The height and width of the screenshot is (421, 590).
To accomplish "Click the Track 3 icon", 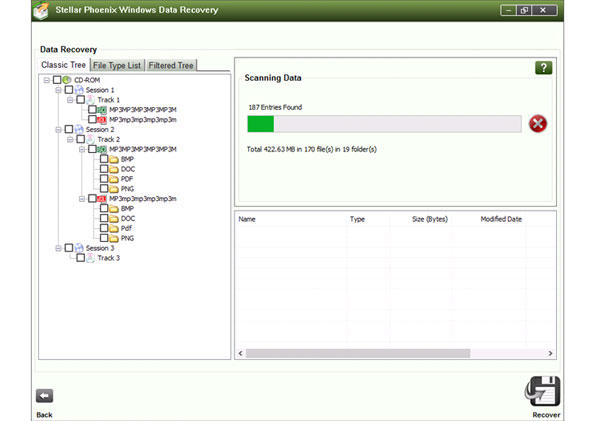I will [x=91, y=258].
